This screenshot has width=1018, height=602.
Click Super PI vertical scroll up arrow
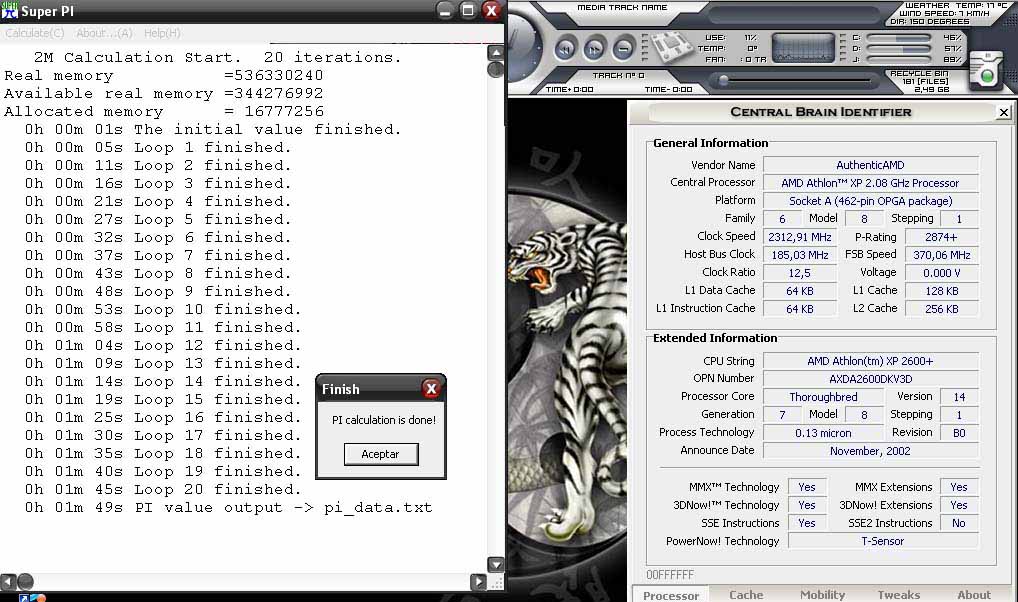pyautogui.click(x=495, y=53)
